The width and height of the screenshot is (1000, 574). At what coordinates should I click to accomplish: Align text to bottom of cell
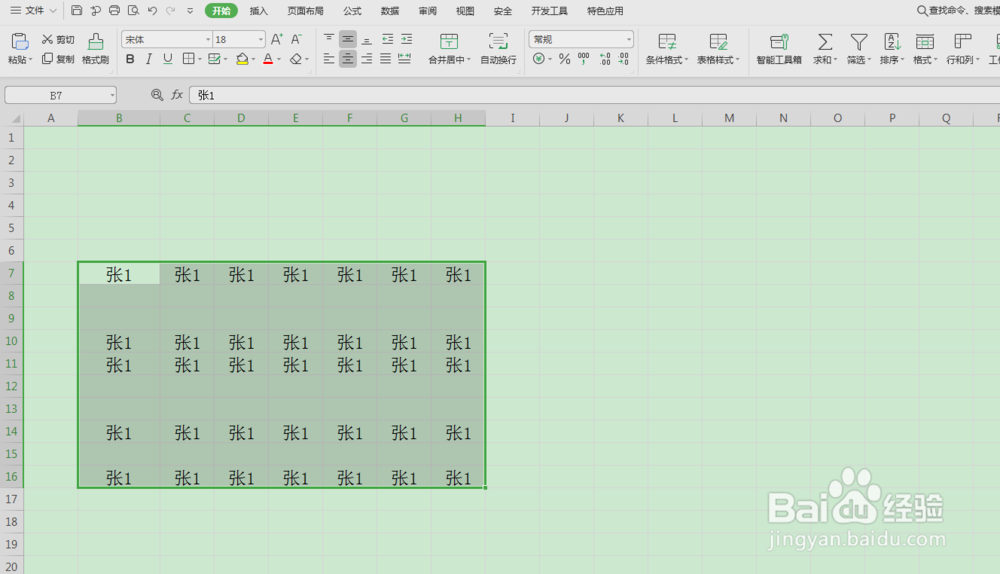pyautogui.click(x=367, y=39)
